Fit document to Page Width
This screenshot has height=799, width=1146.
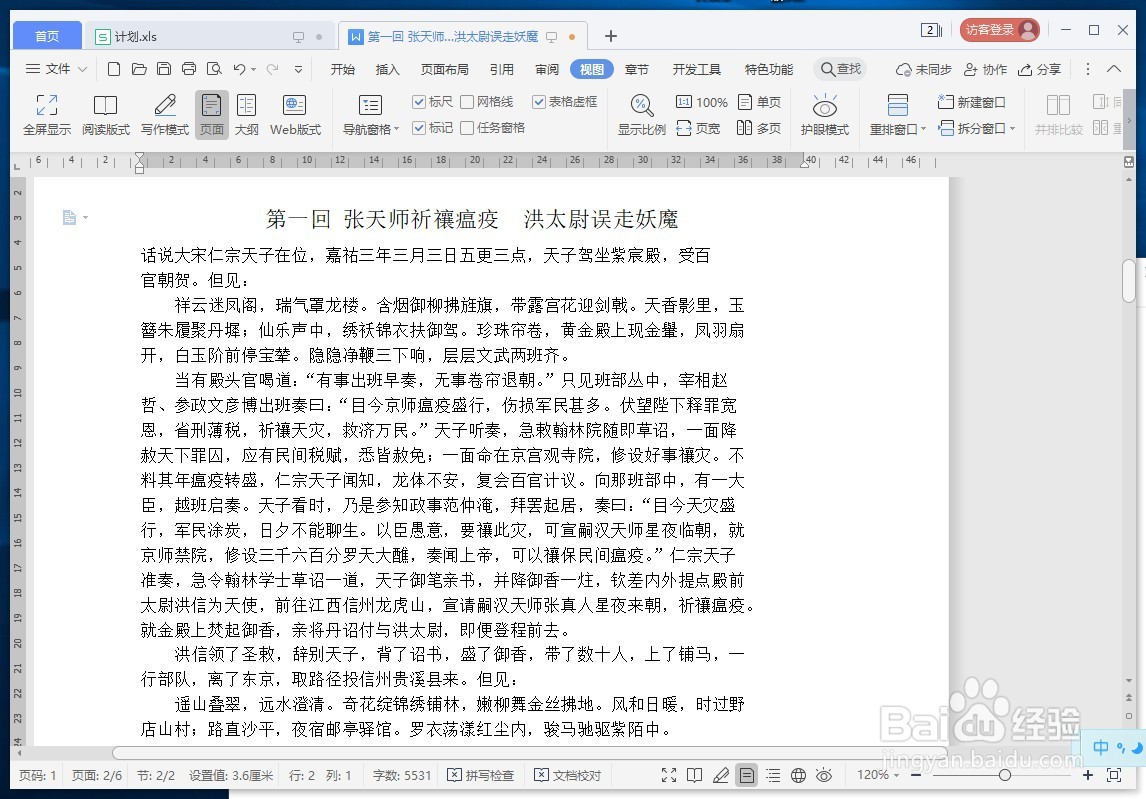pyautogui.click(x=698, y=129)
